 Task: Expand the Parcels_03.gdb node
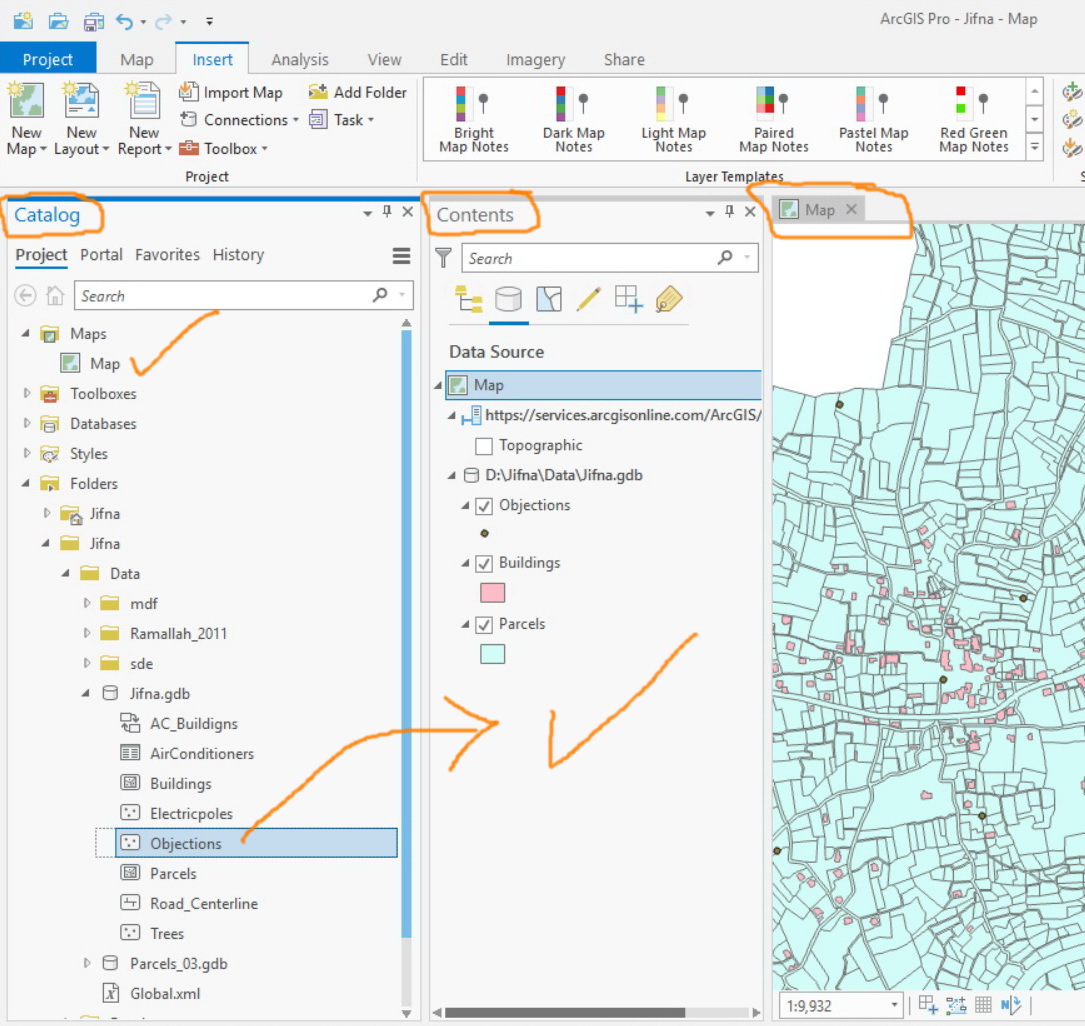click(86, 963)
